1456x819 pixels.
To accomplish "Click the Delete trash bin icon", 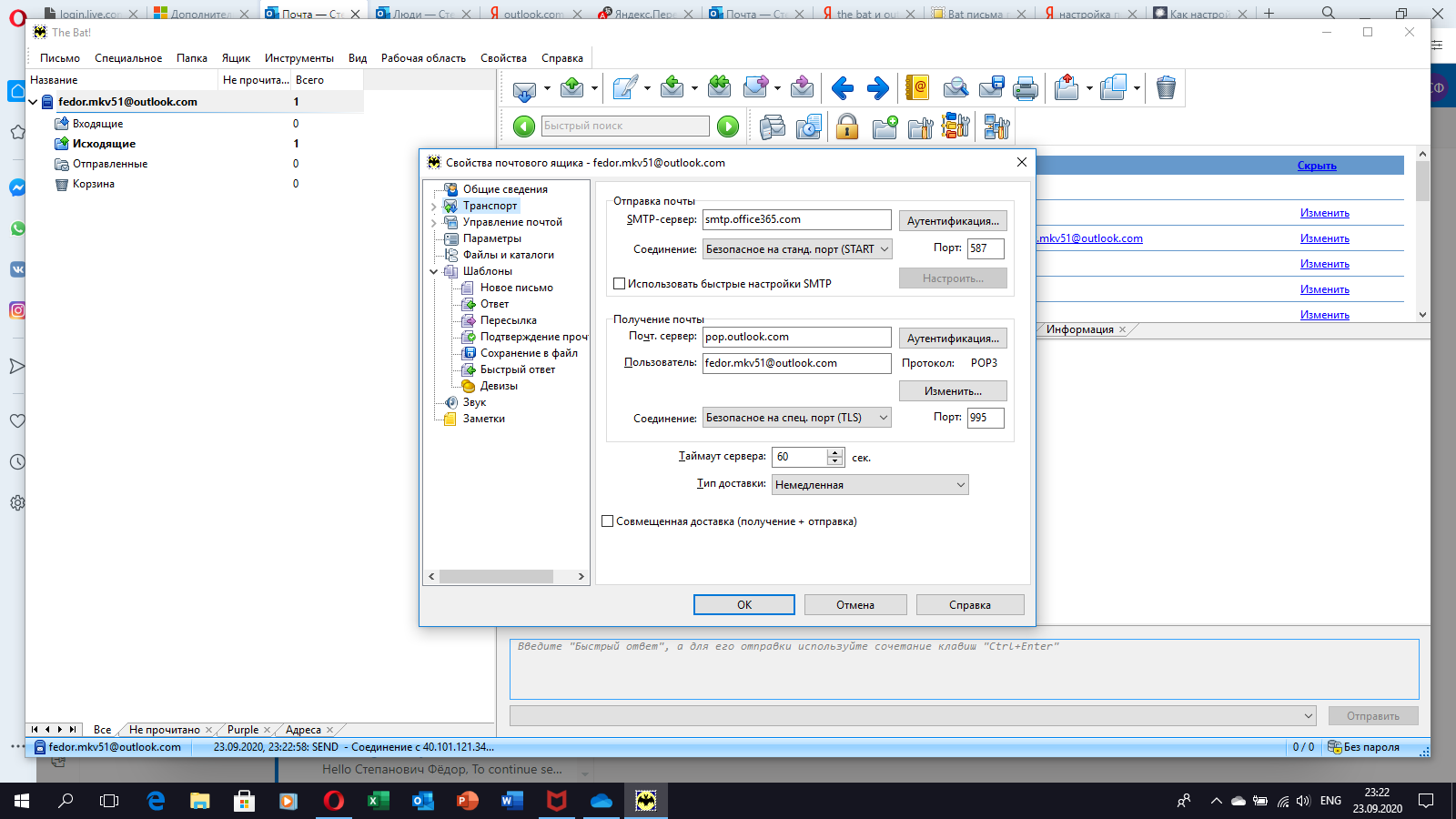I will (1166, 88).
